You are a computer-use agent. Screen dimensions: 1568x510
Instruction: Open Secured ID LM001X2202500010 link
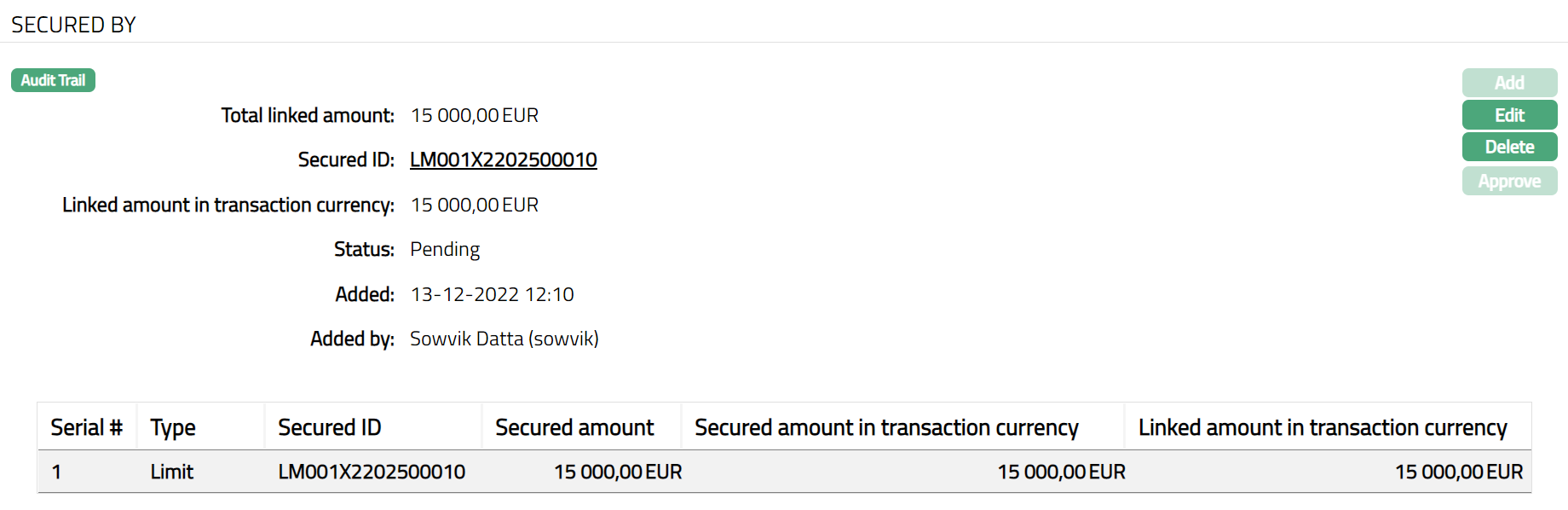503,159
